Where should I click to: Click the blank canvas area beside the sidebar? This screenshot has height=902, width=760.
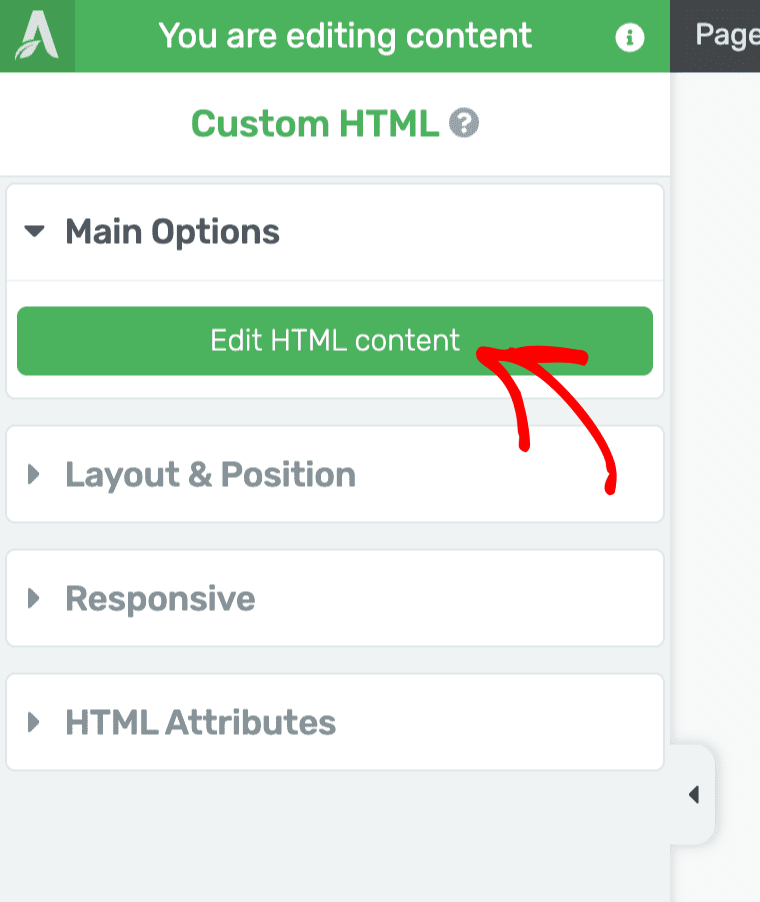[715, 403]
